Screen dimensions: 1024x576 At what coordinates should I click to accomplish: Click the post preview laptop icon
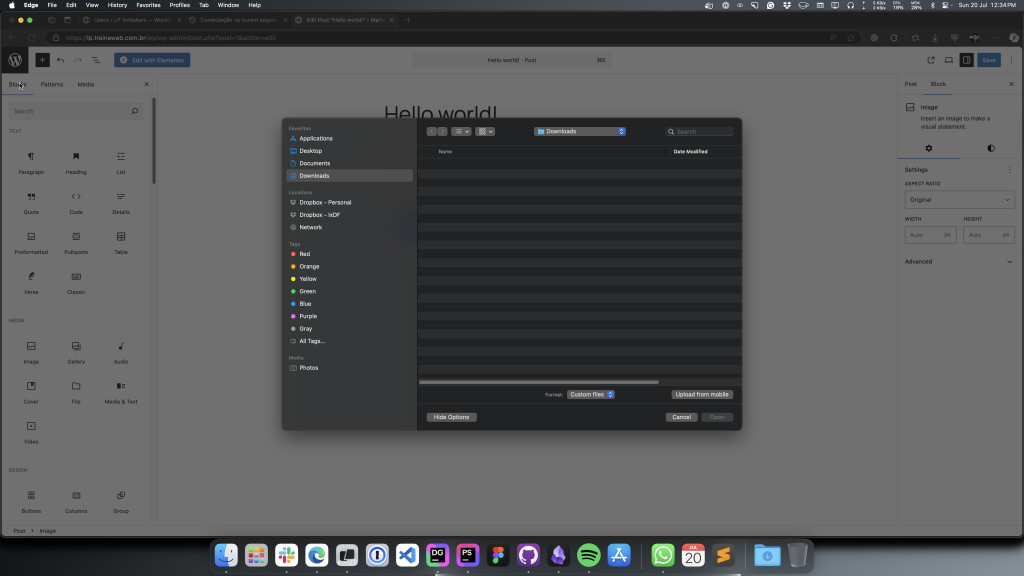[948, 60]
